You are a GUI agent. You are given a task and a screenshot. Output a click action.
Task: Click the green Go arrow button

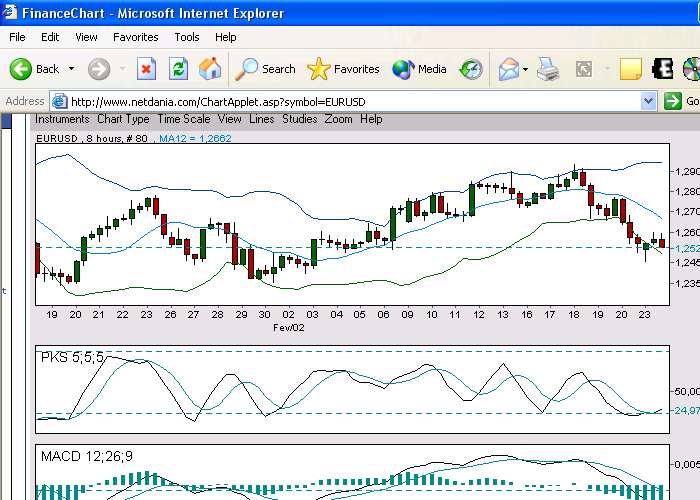tap(673, 101)
